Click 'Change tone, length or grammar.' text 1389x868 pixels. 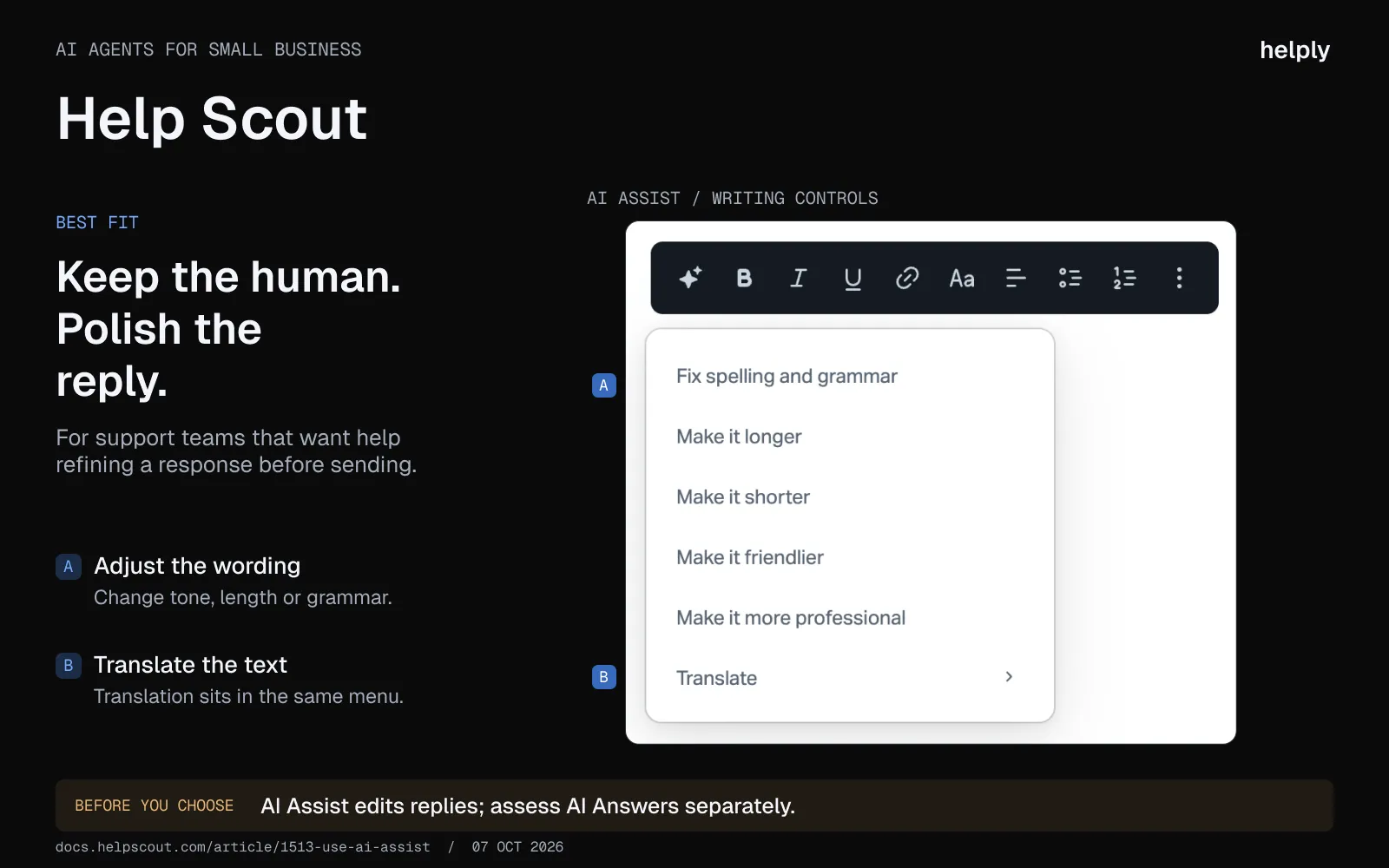243,598
